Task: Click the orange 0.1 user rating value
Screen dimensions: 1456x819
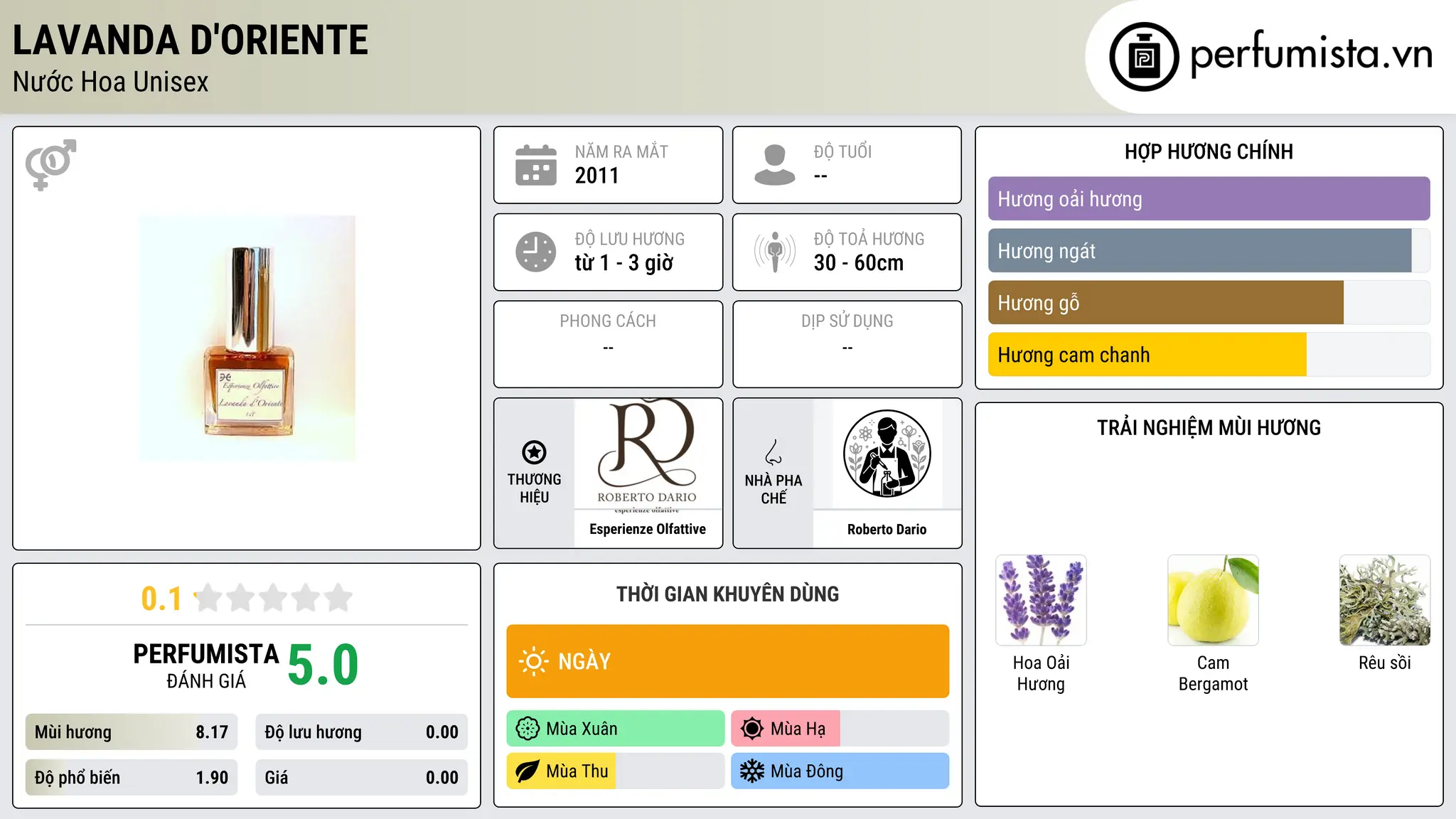Action: tap(161, 599)
